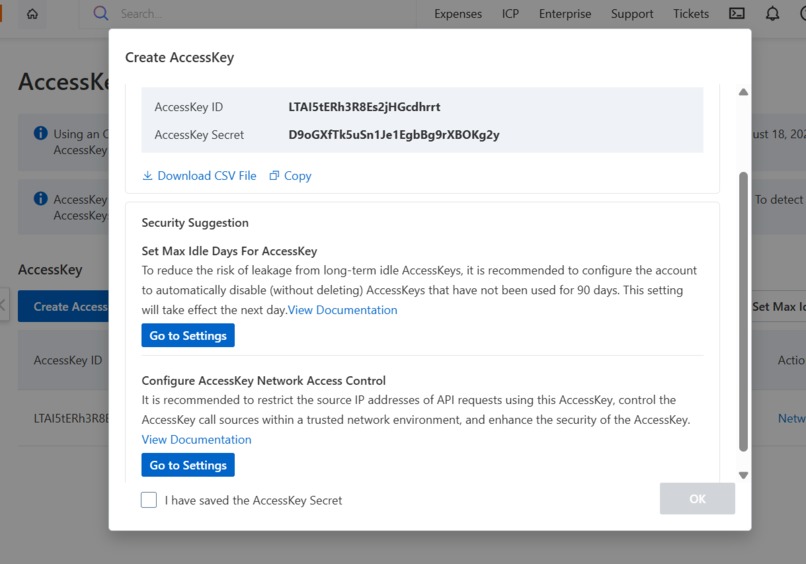The image size is (806, 564).
Task: Click the copy icon beside Copy
Action: click(x=274, y=176)
